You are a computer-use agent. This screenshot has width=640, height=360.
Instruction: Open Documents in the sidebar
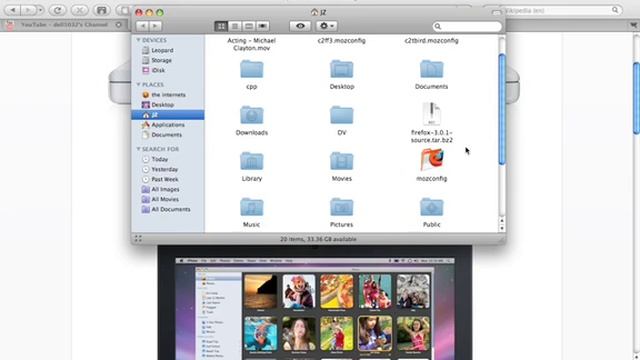pyautogui.click(x=168, y=135)
